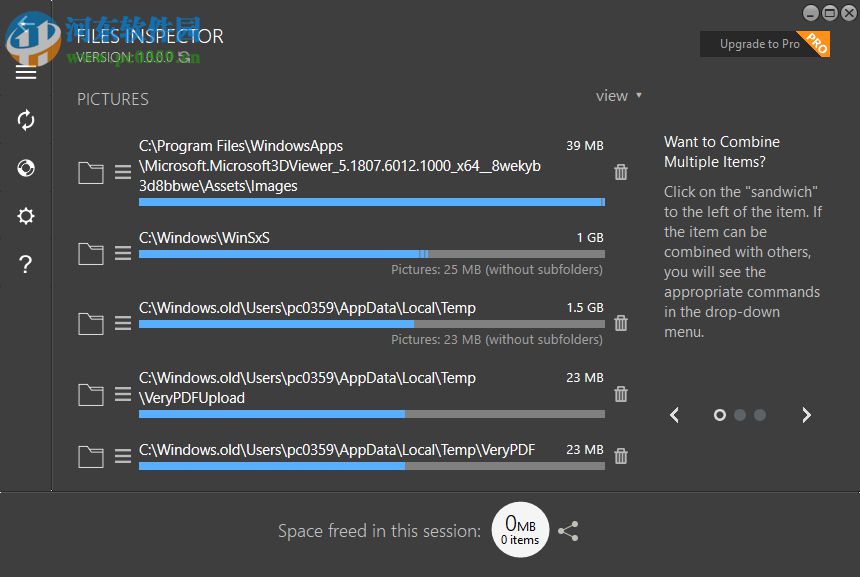Select the second carousel dot indicator
The image size is (860, 577).
click(x=740, y=415)
